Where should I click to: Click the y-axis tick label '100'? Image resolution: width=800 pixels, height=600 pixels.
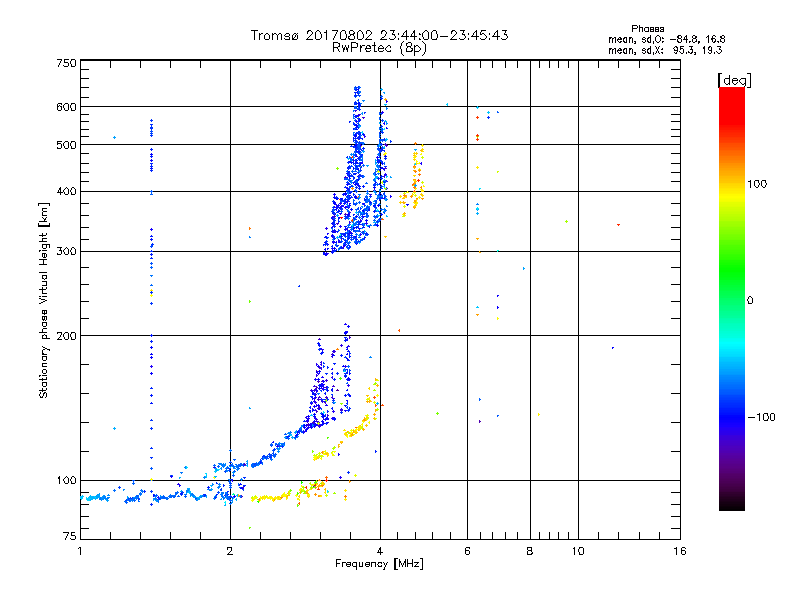(66, 481)
